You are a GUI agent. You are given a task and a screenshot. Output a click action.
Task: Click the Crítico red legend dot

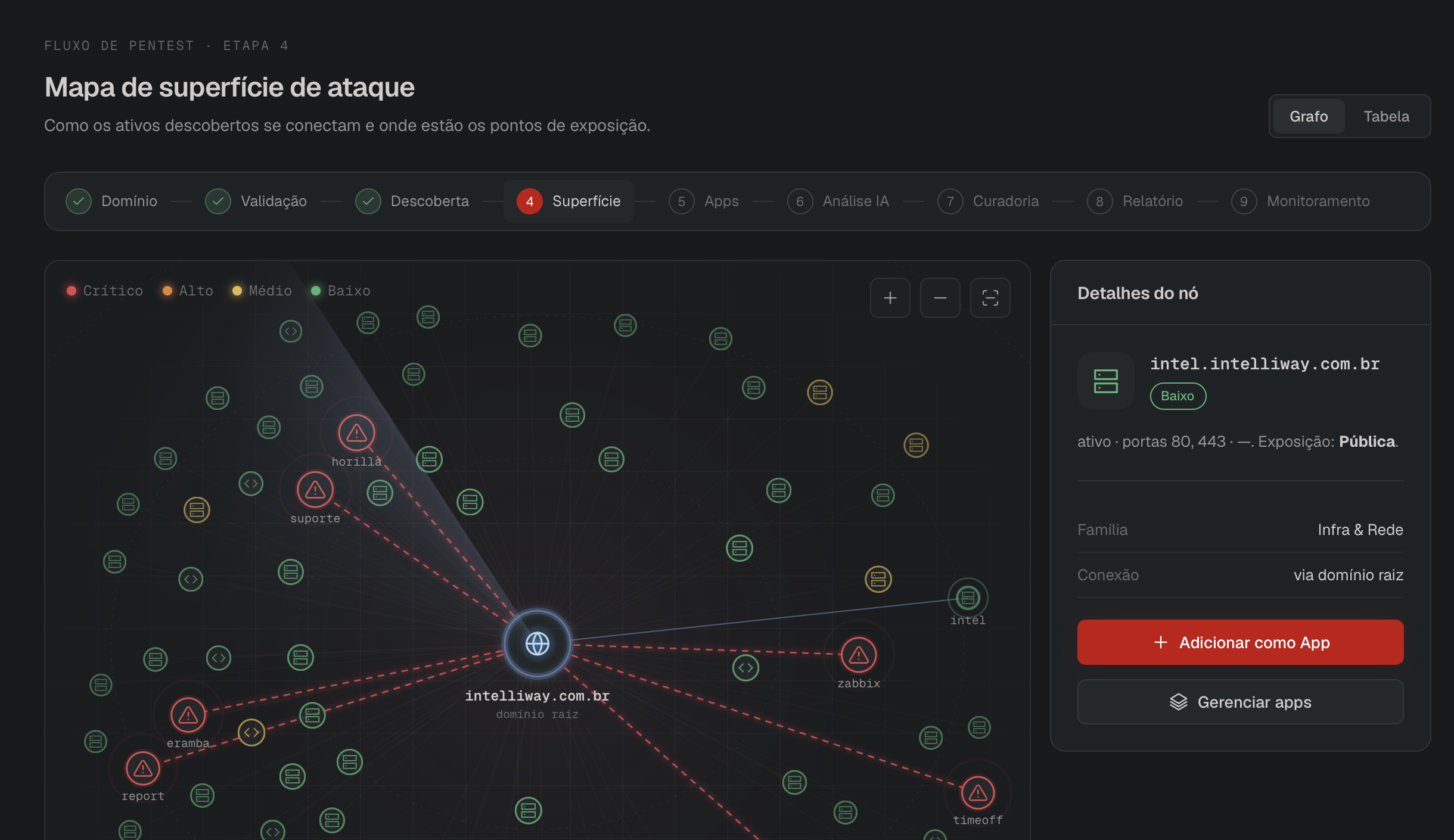click(72, 291)
